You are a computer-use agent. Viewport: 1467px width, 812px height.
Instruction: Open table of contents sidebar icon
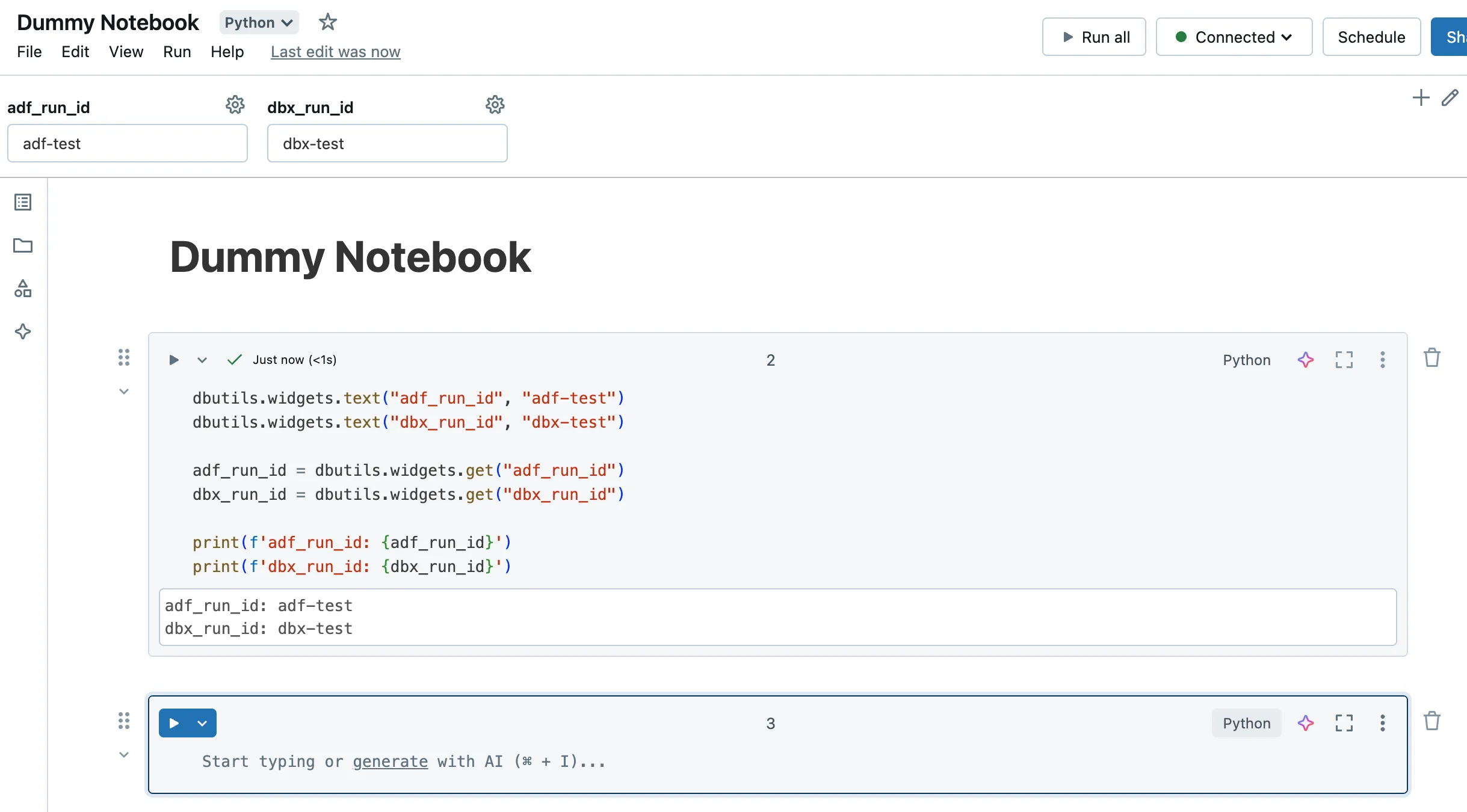23,202
